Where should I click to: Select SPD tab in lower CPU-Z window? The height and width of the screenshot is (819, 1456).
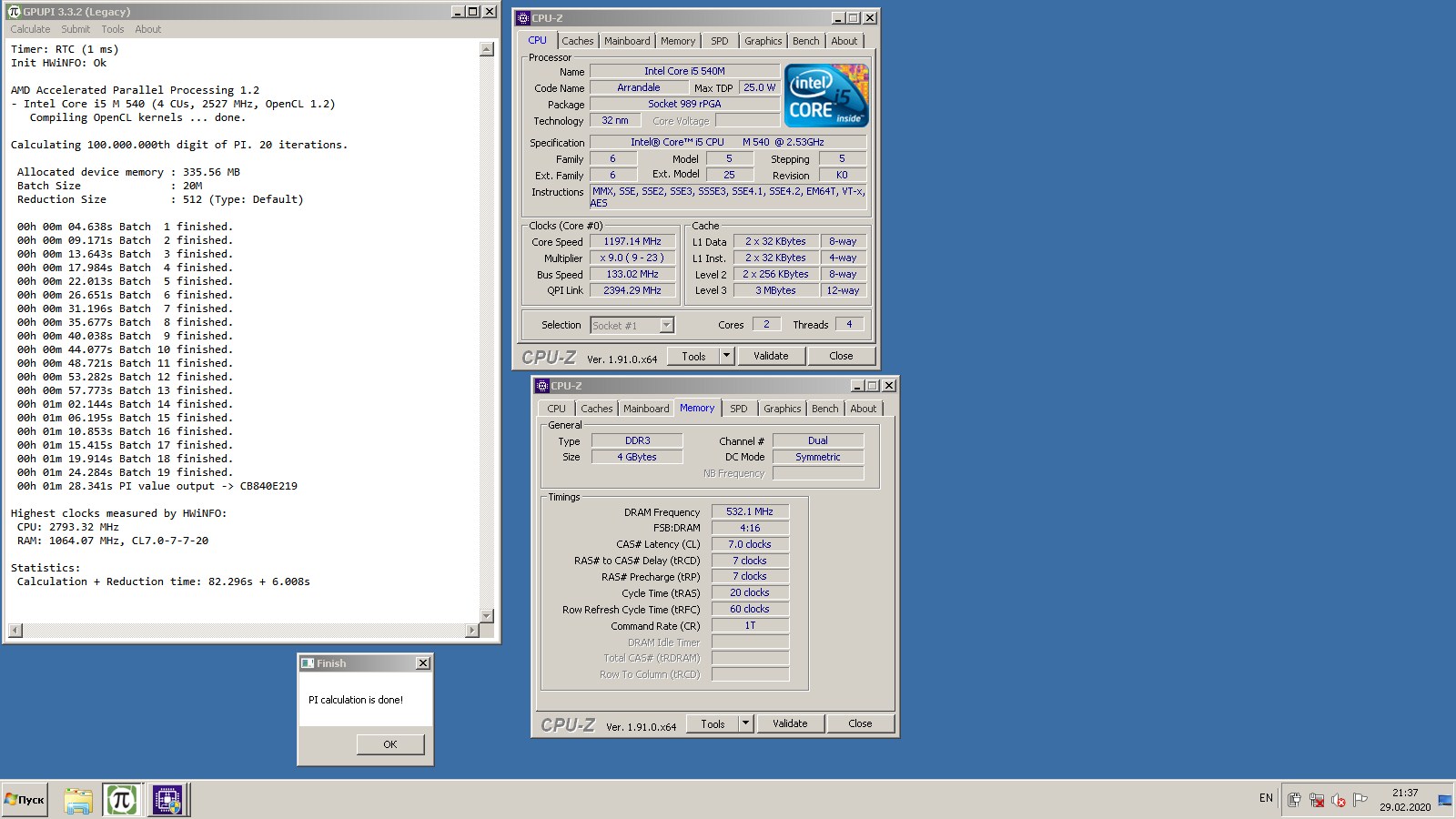(x=738, y=409)
